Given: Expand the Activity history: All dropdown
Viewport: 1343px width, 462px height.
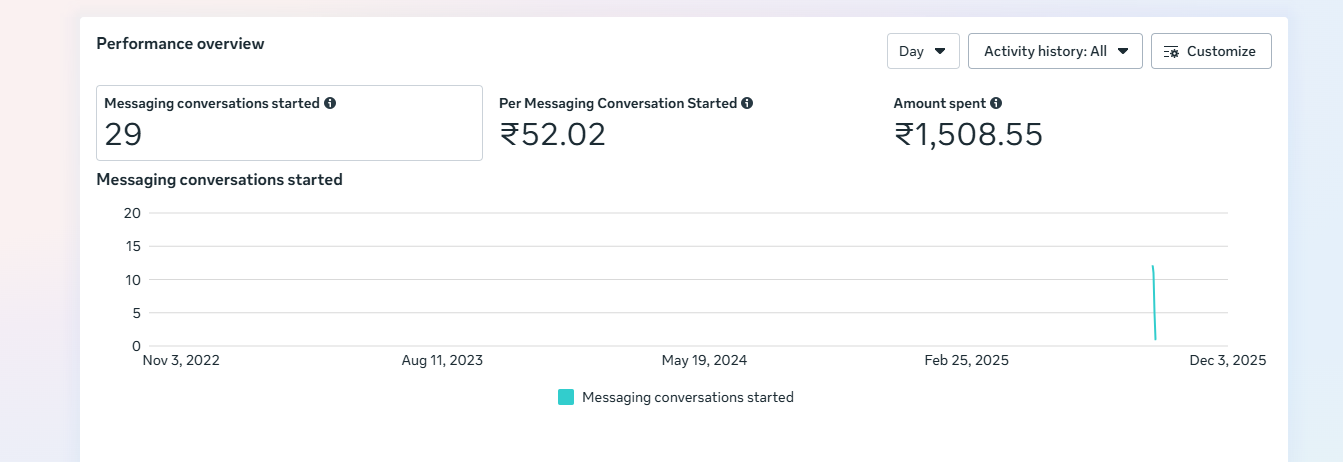Looking at the screenshot, I should pyautogui.click(x=1054, y=51).
